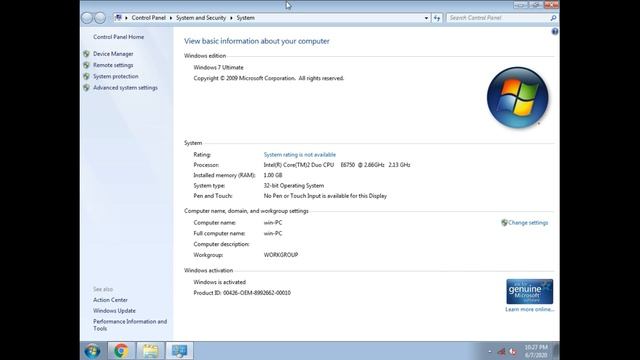This screenshot has height=360, width=640.
Task: Click the Help question mark icon
Action: pos(555,31)
